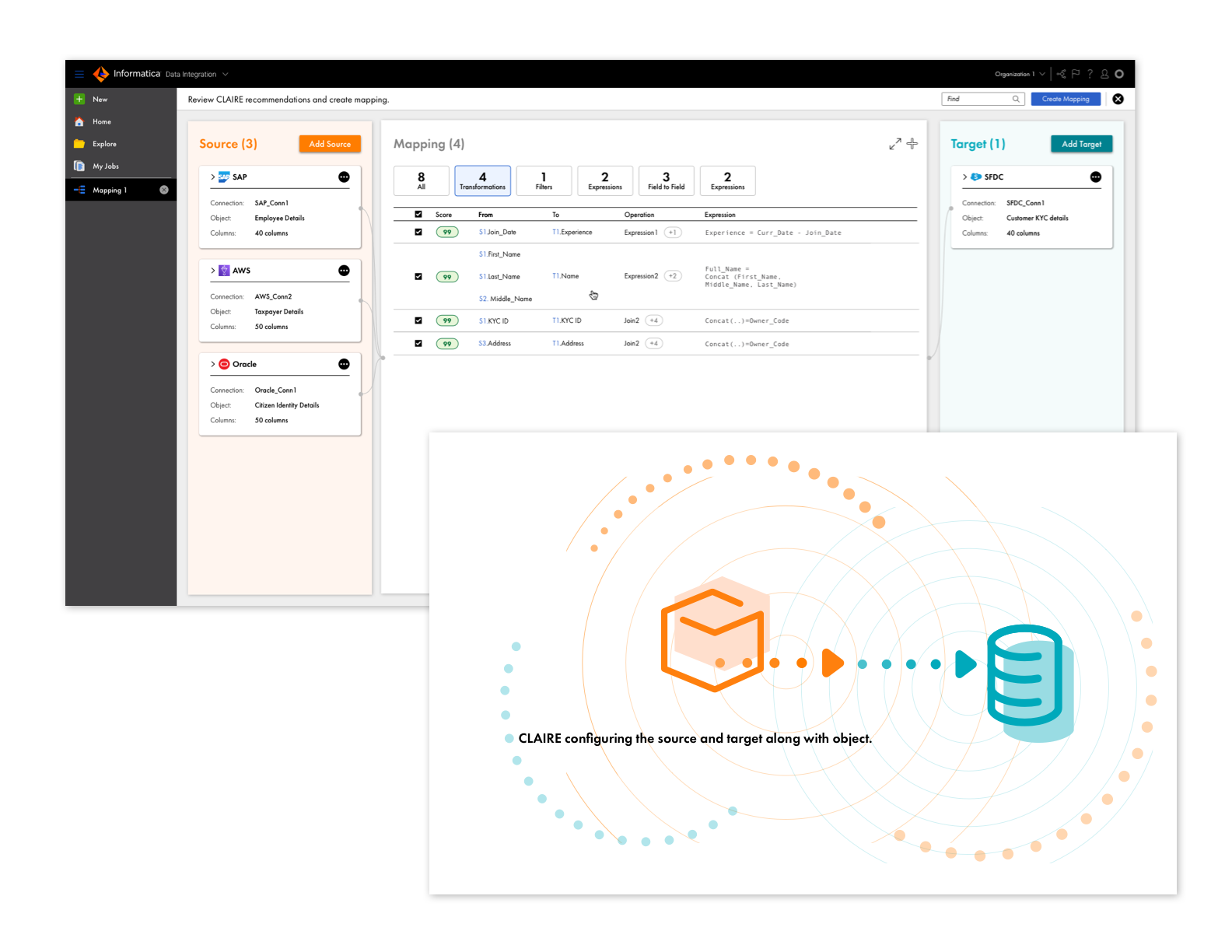Expand the Oracle source card

click(213, 364)
